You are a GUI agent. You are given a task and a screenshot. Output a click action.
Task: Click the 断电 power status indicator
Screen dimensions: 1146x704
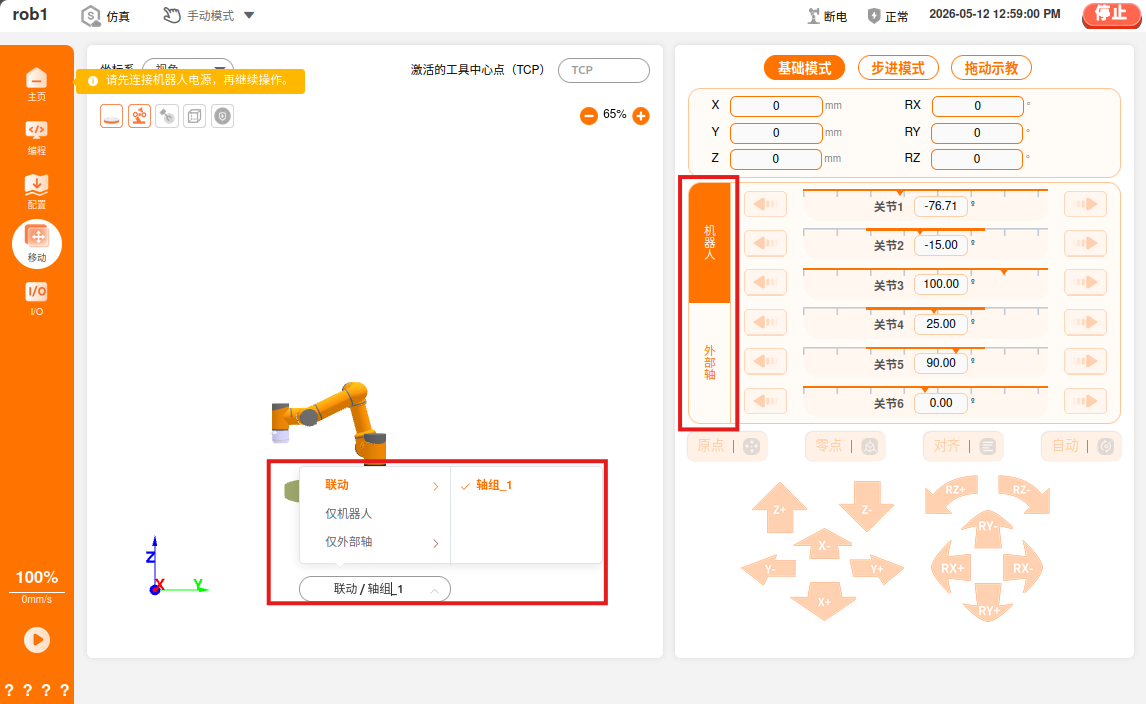[x=827, y=16]
